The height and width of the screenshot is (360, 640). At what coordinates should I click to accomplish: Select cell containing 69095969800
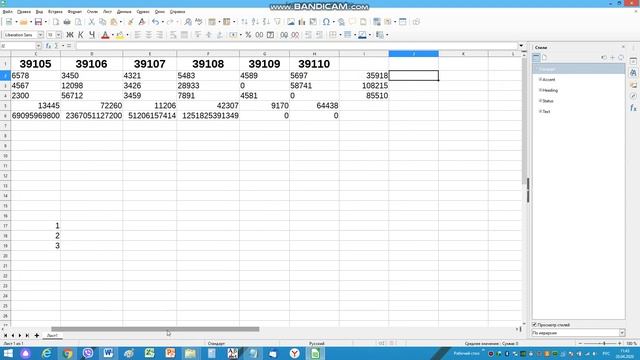click(x=36, y=116)
